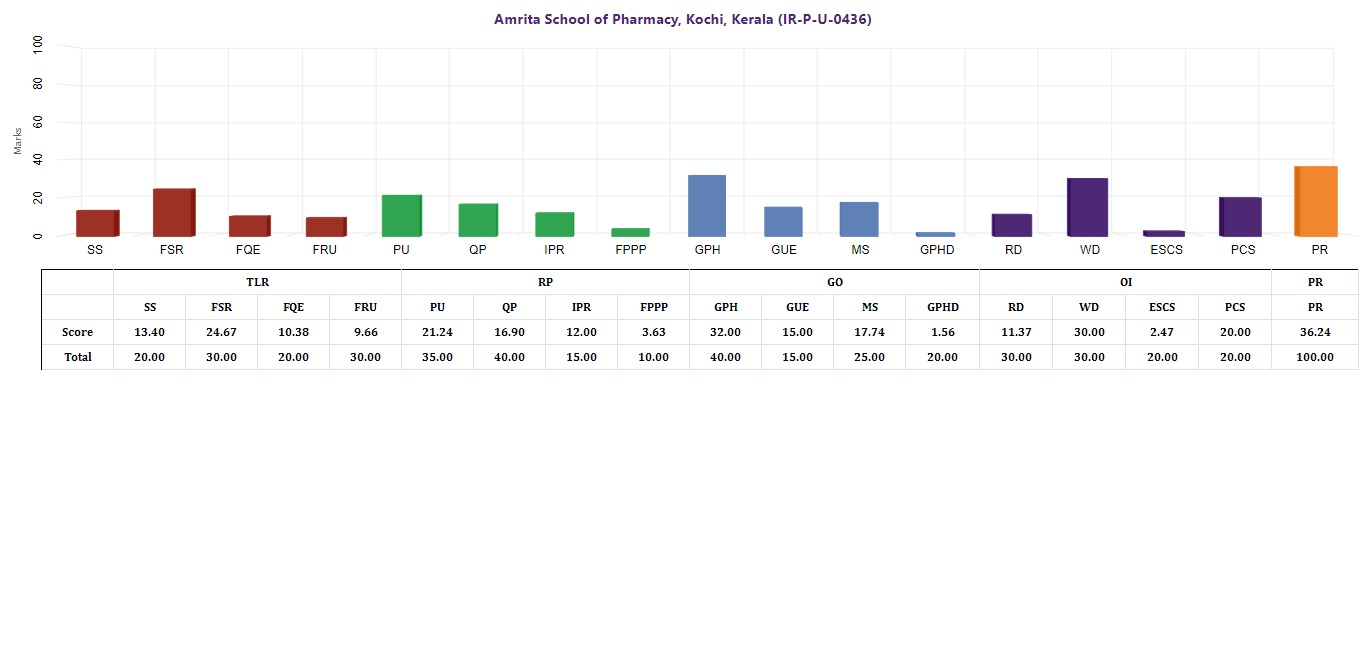Click the TLR group header cell
The image size is (1366, 657).
pyautogui.click(x=257, y=282)
